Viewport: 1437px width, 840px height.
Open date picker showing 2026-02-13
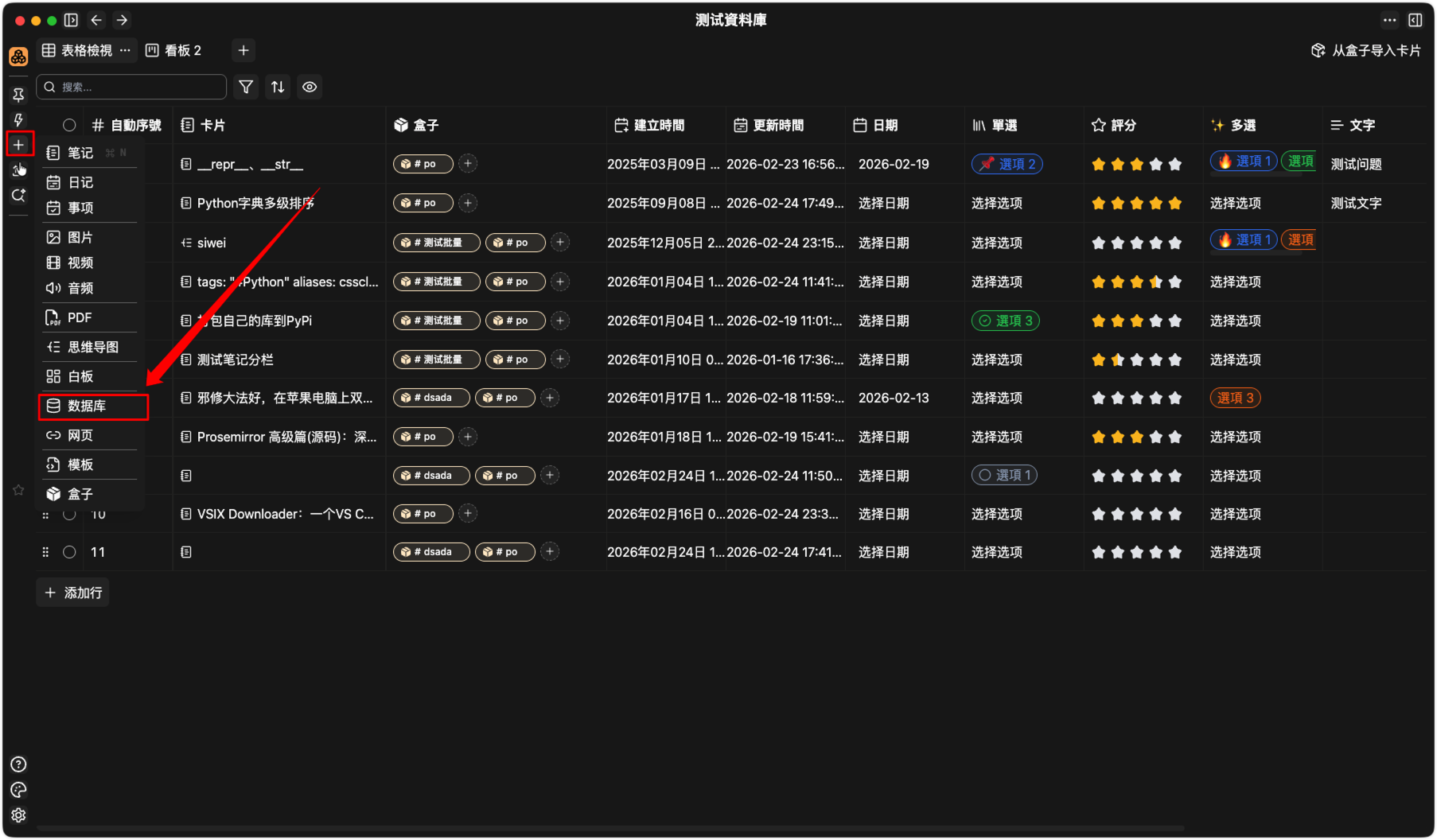(894, 398)
